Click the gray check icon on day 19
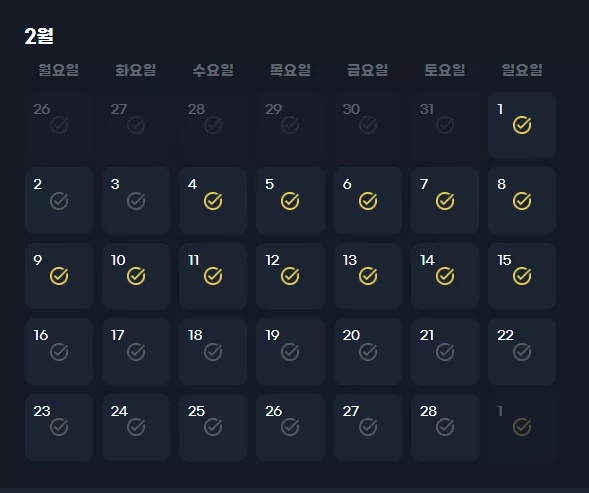The width and height of the screenshot is (589, 493). (x=290, y=352)
